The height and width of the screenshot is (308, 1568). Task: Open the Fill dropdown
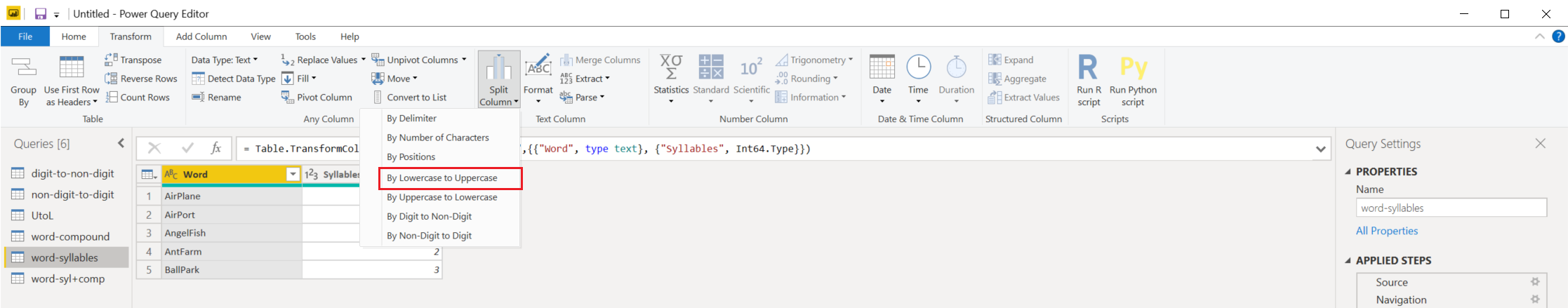pyautogui.click(x=300, y=79)
